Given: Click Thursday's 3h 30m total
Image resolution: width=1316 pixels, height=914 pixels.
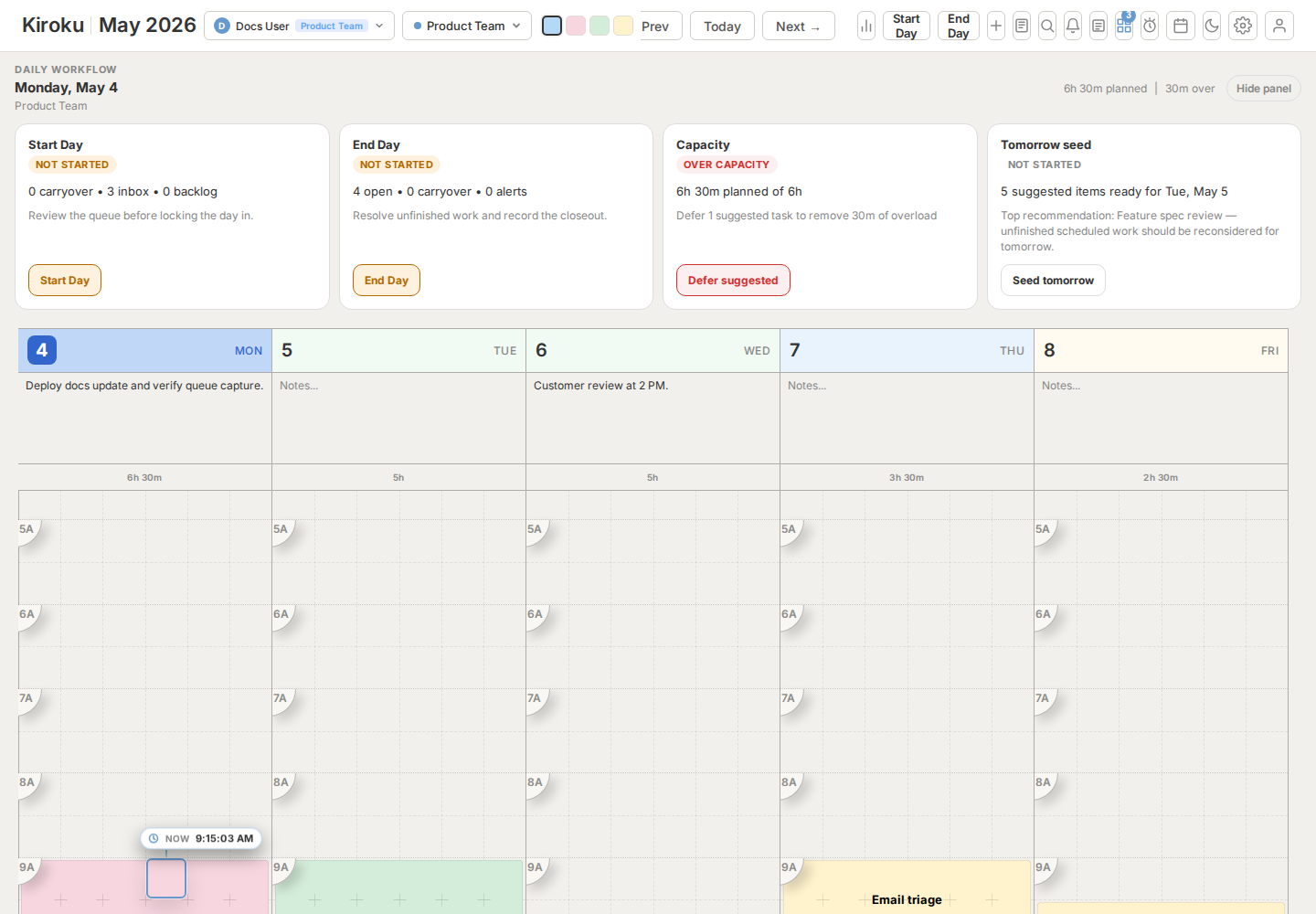Looking at the screenshot, I should click(907, 477).
